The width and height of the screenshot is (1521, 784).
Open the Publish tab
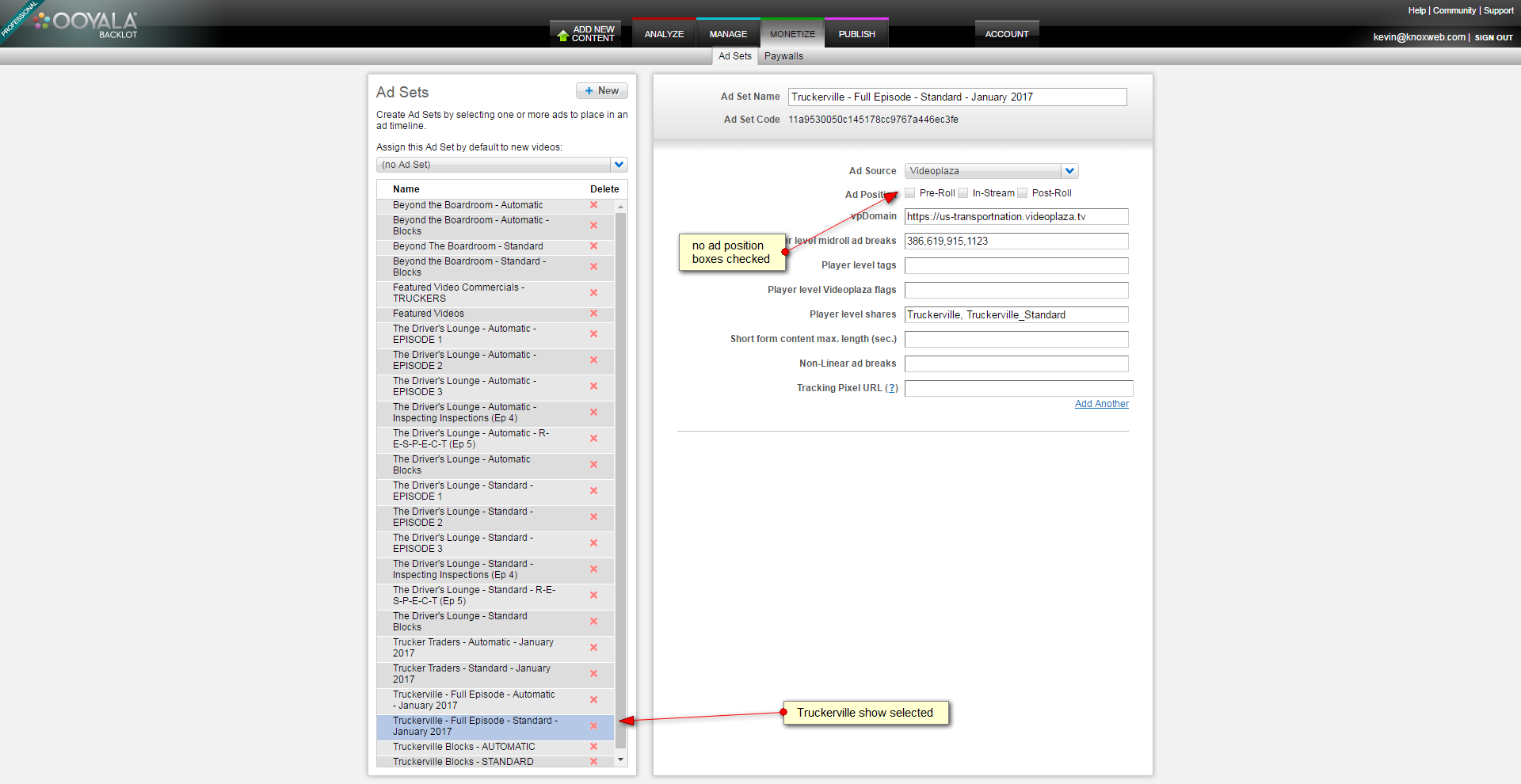pos(856,34)
